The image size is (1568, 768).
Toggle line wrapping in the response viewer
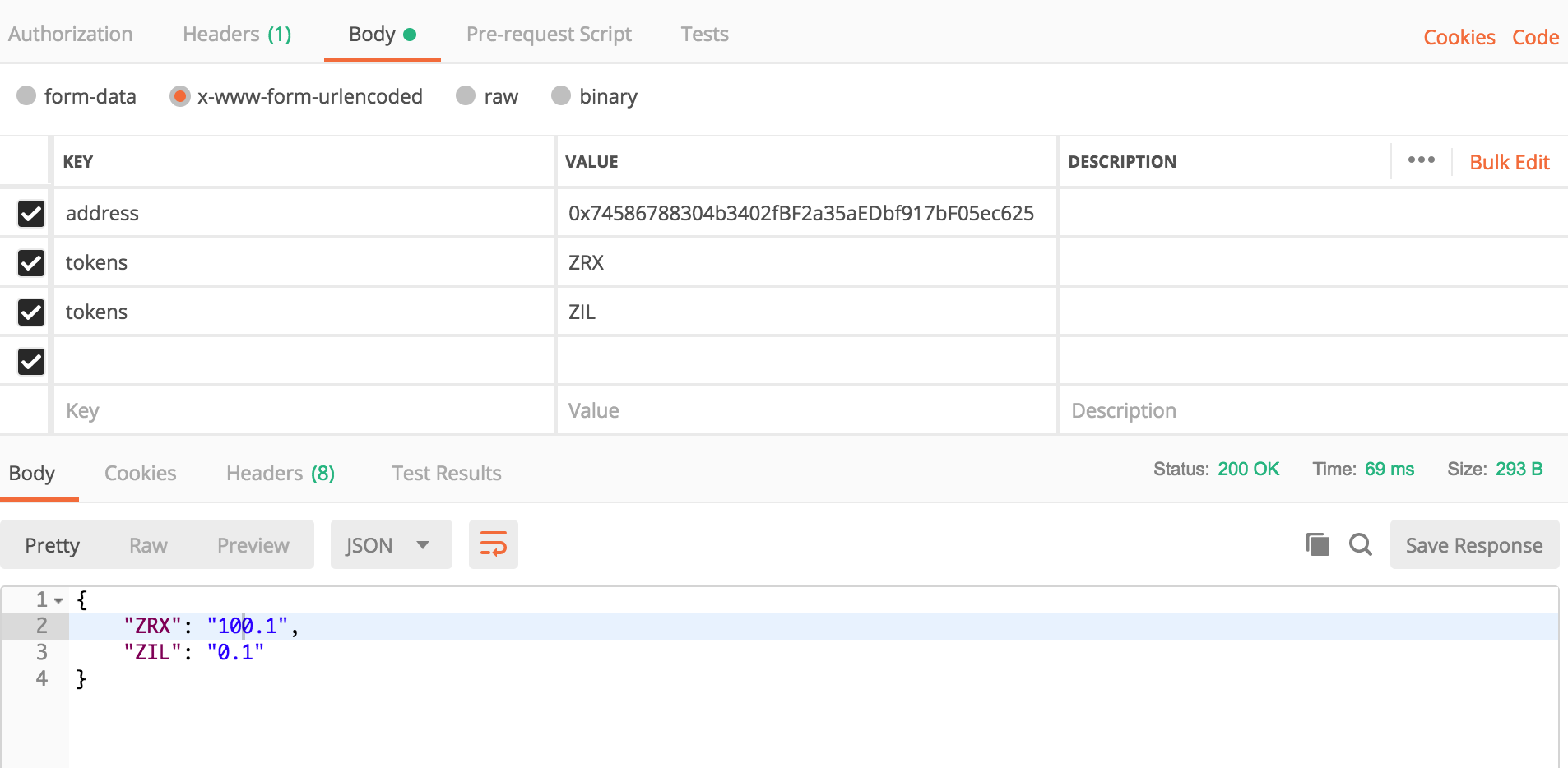493,544
